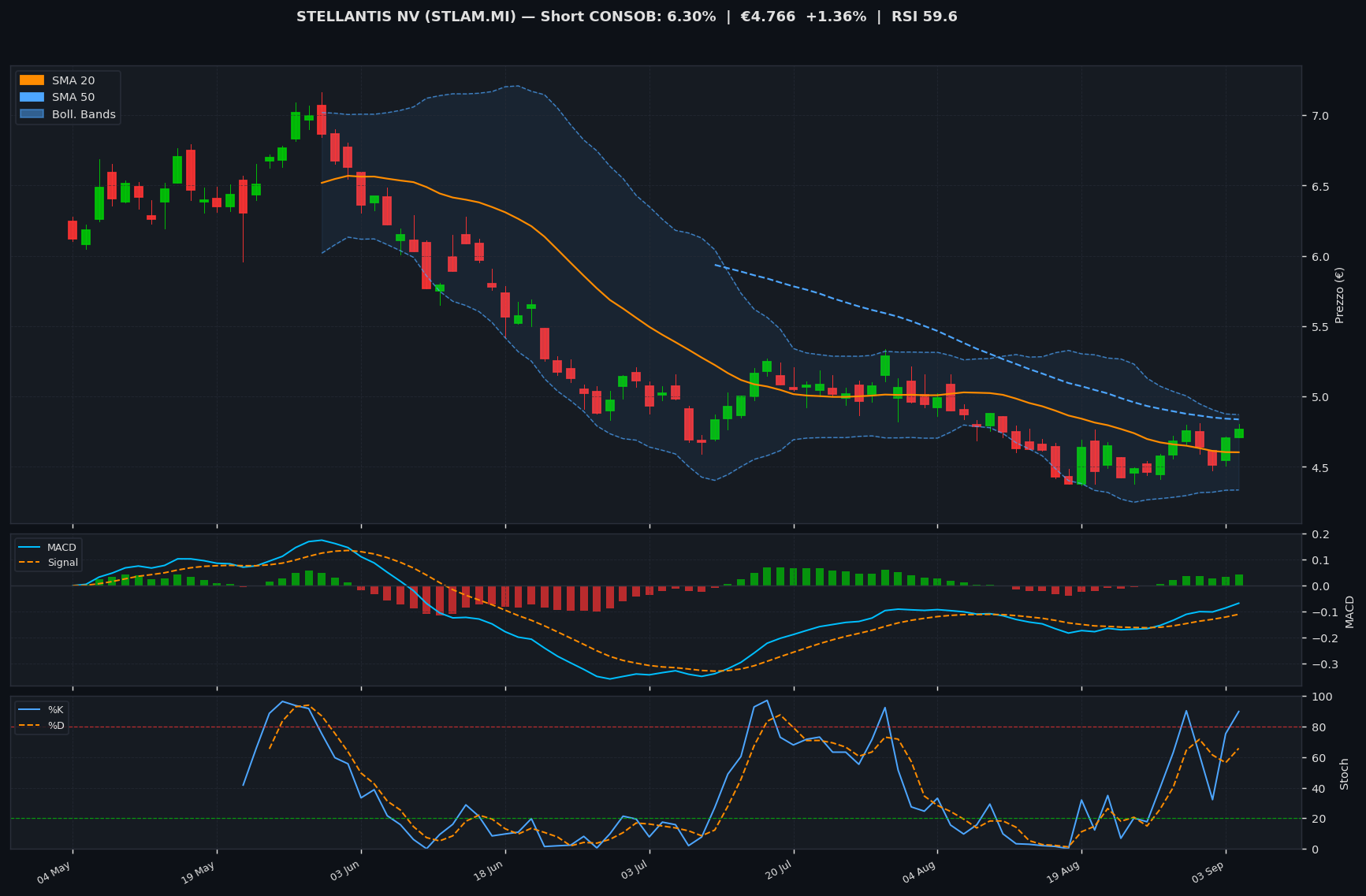This screenshot has width=1366, height=896.
Task: Click the Boll. Bands legend swatch
Action: [32, 114]
